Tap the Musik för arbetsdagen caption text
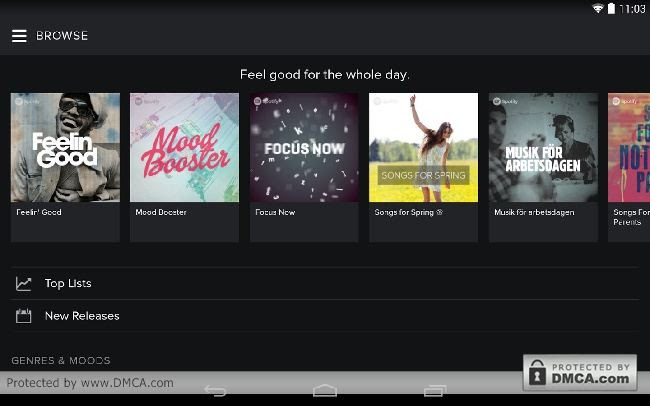The height and width of the screenshot is (406, 650). [x=534, y=212]
